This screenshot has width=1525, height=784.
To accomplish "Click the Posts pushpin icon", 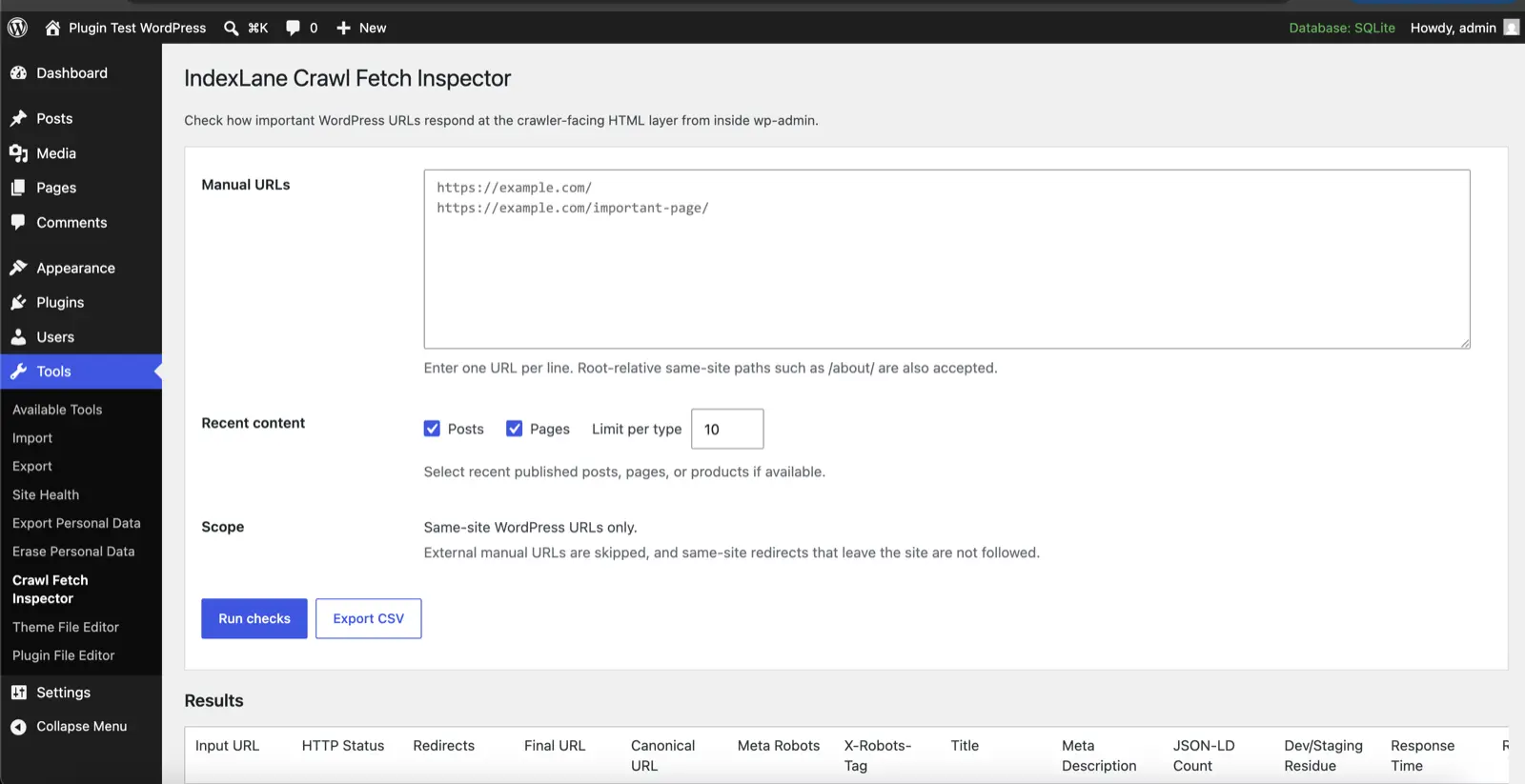I will [x=18, y=118].
